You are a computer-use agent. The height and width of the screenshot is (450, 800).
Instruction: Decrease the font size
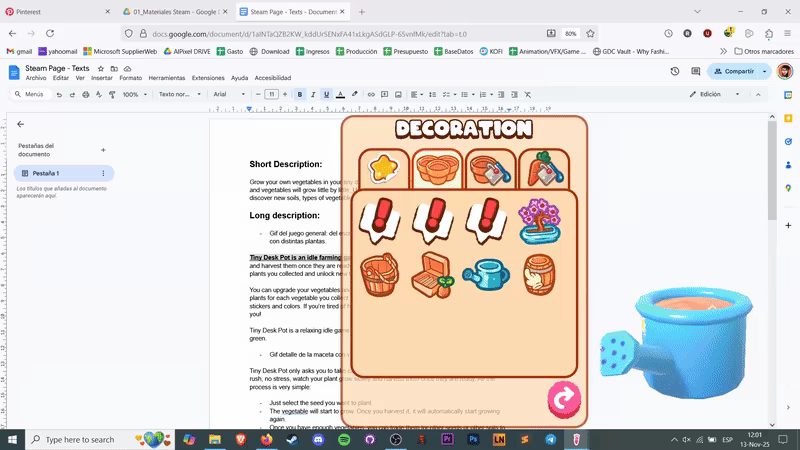(258, 94)
